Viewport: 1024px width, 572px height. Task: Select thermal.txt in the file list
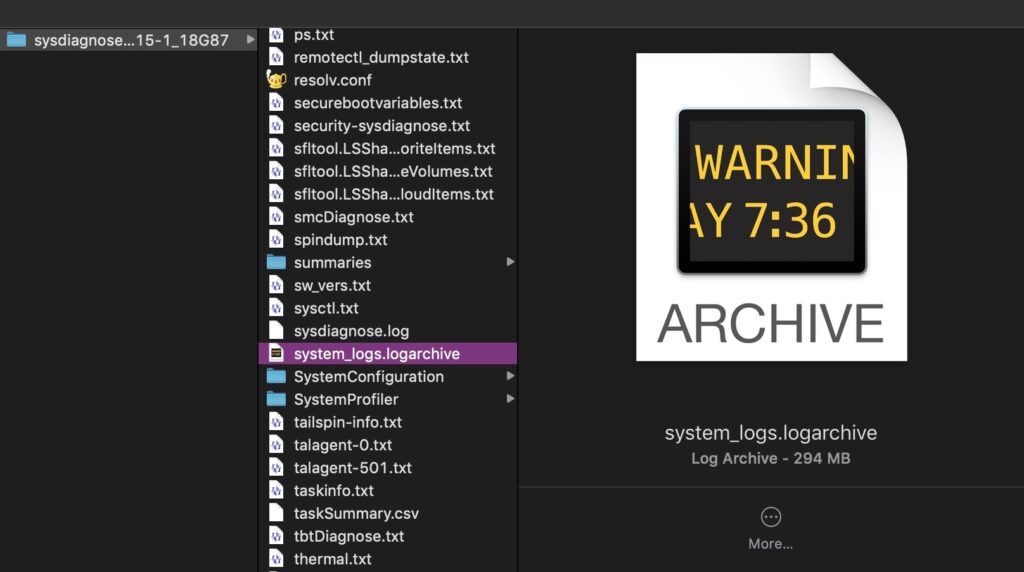point(332,559)
